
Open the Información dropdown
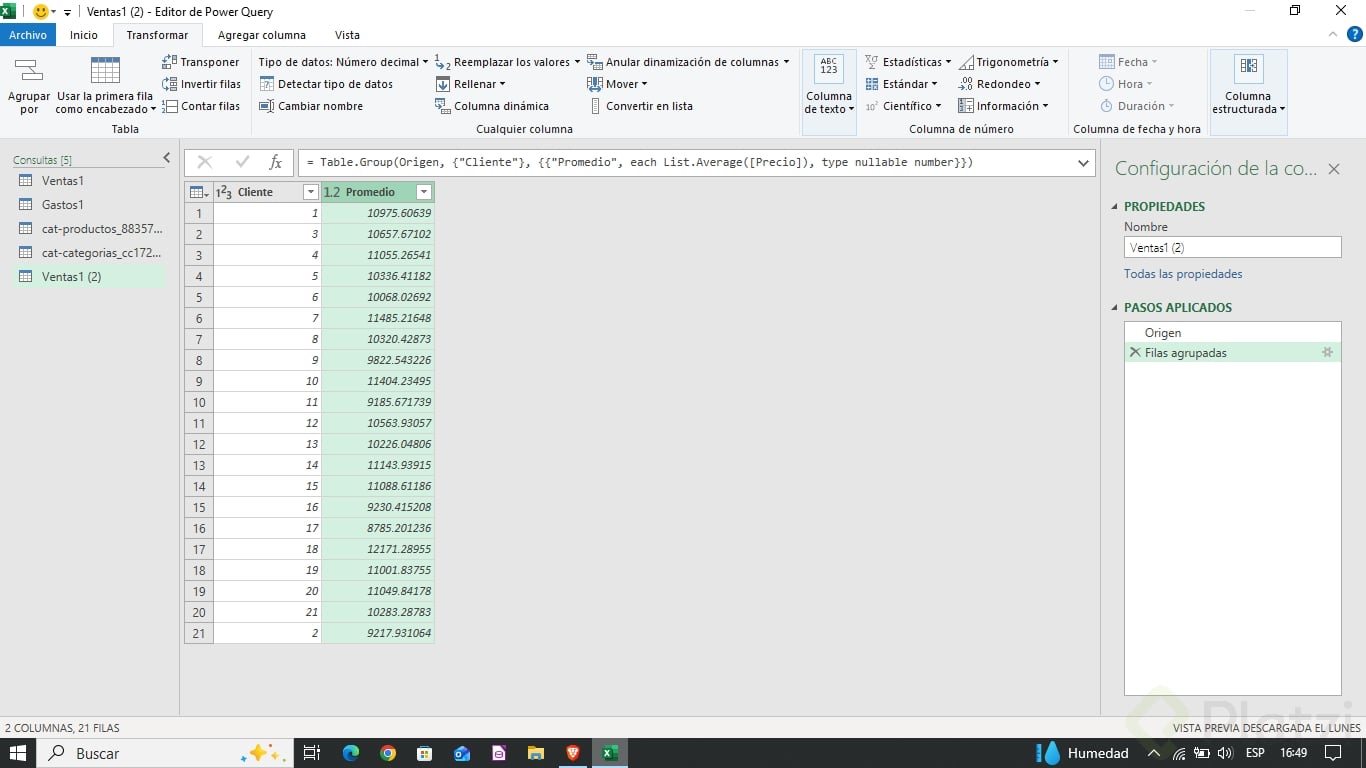pos(1004,106)
